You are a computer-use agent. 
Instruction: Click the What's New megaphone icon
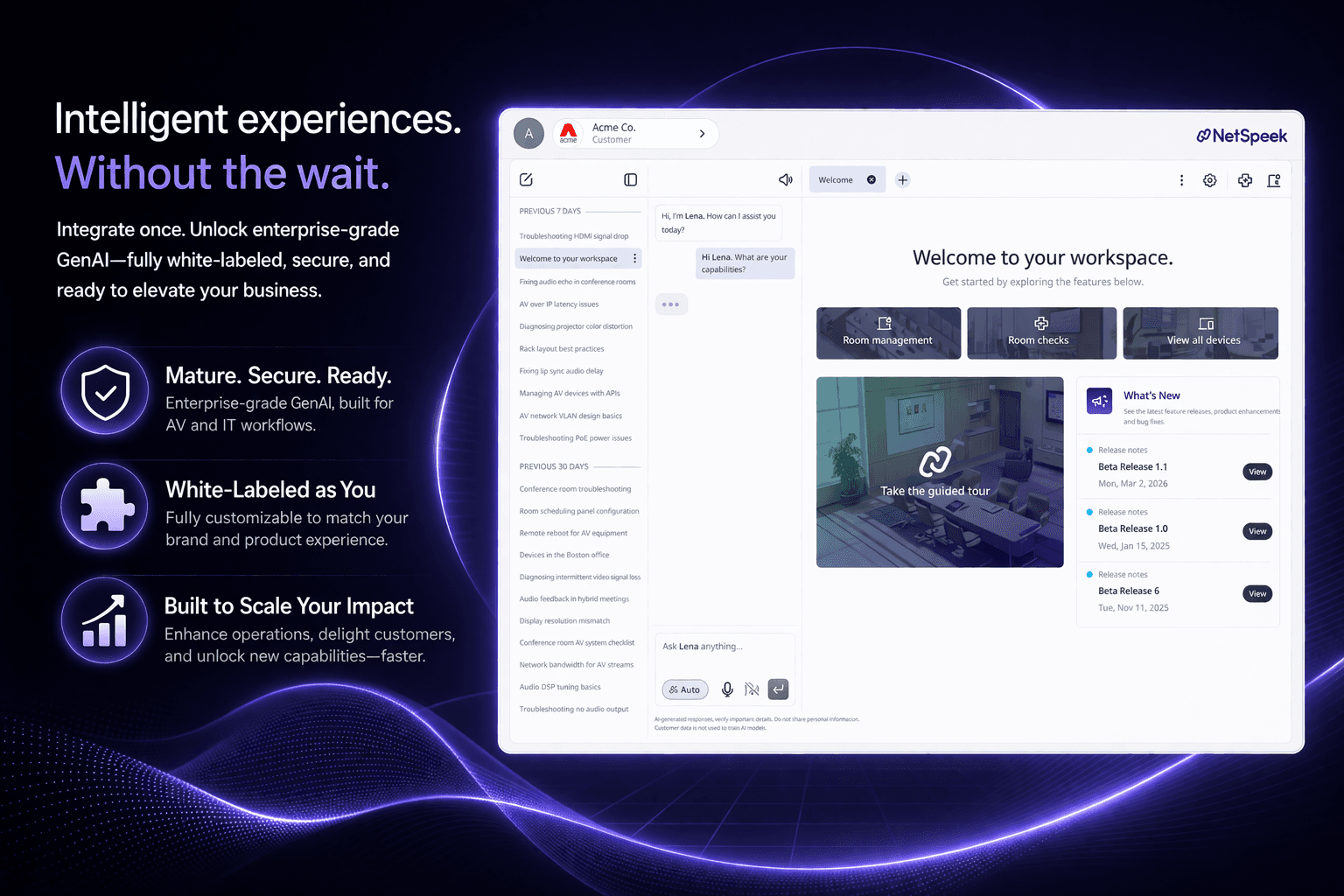(1100, 401)
